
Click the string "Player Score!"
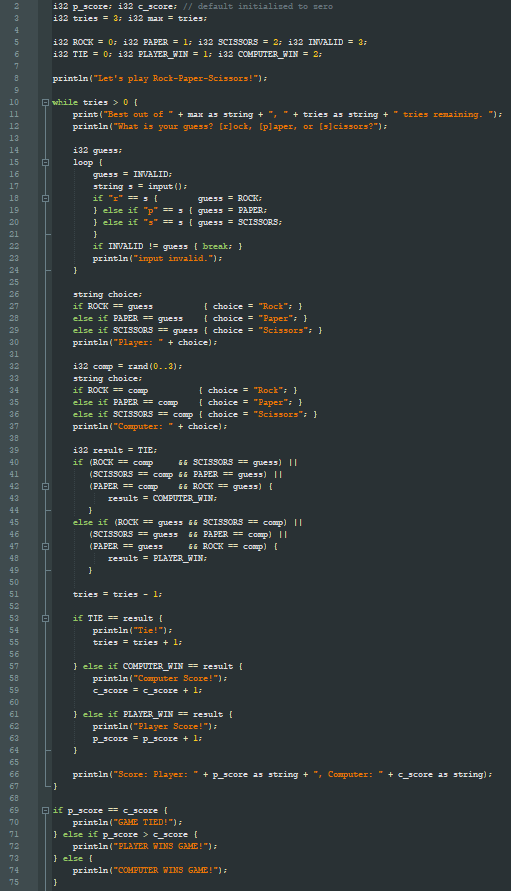coord(172,726)
